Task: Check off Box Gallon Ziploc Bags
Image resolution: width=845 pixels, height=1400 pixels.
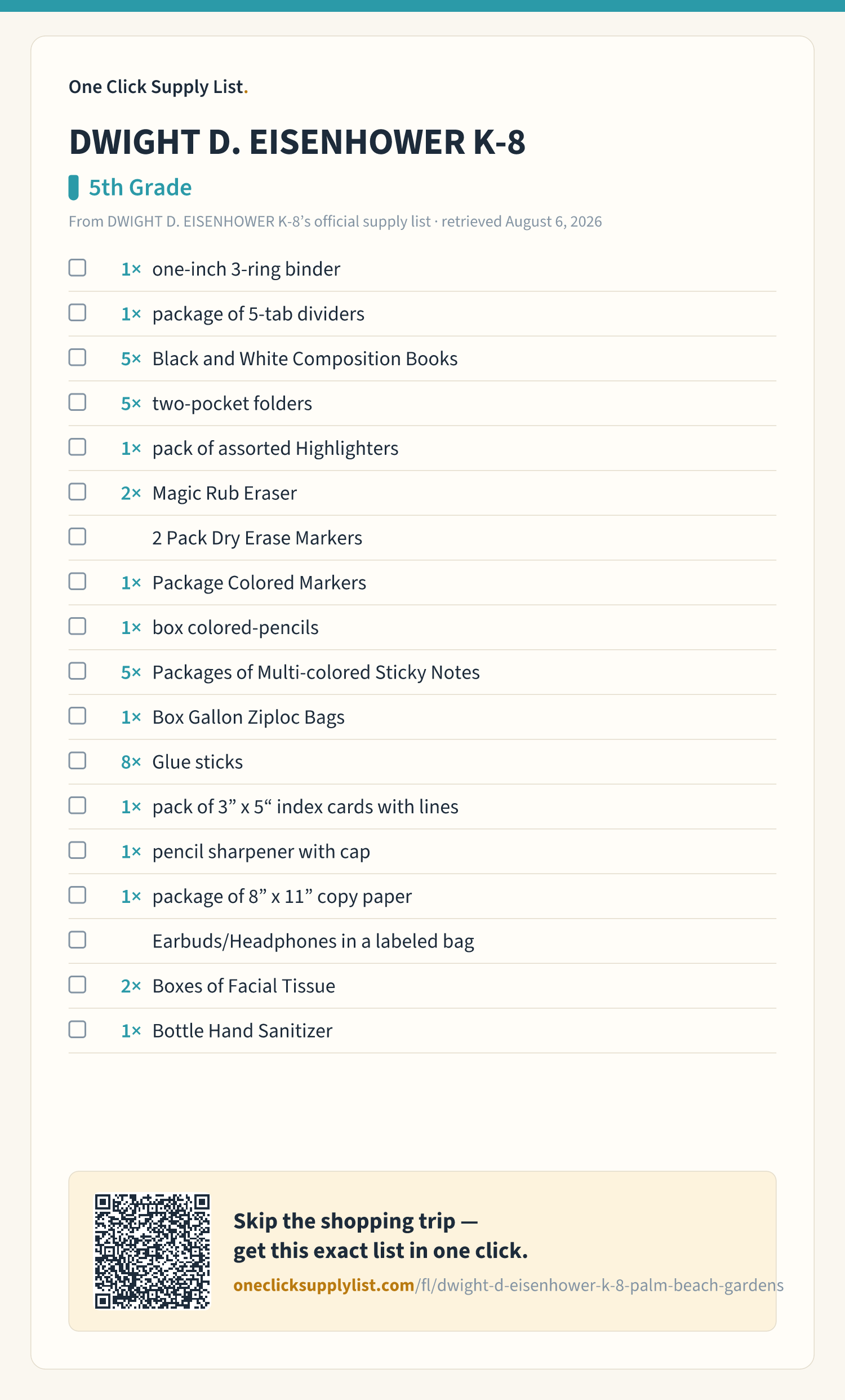Action: click(x=77, y=716)
